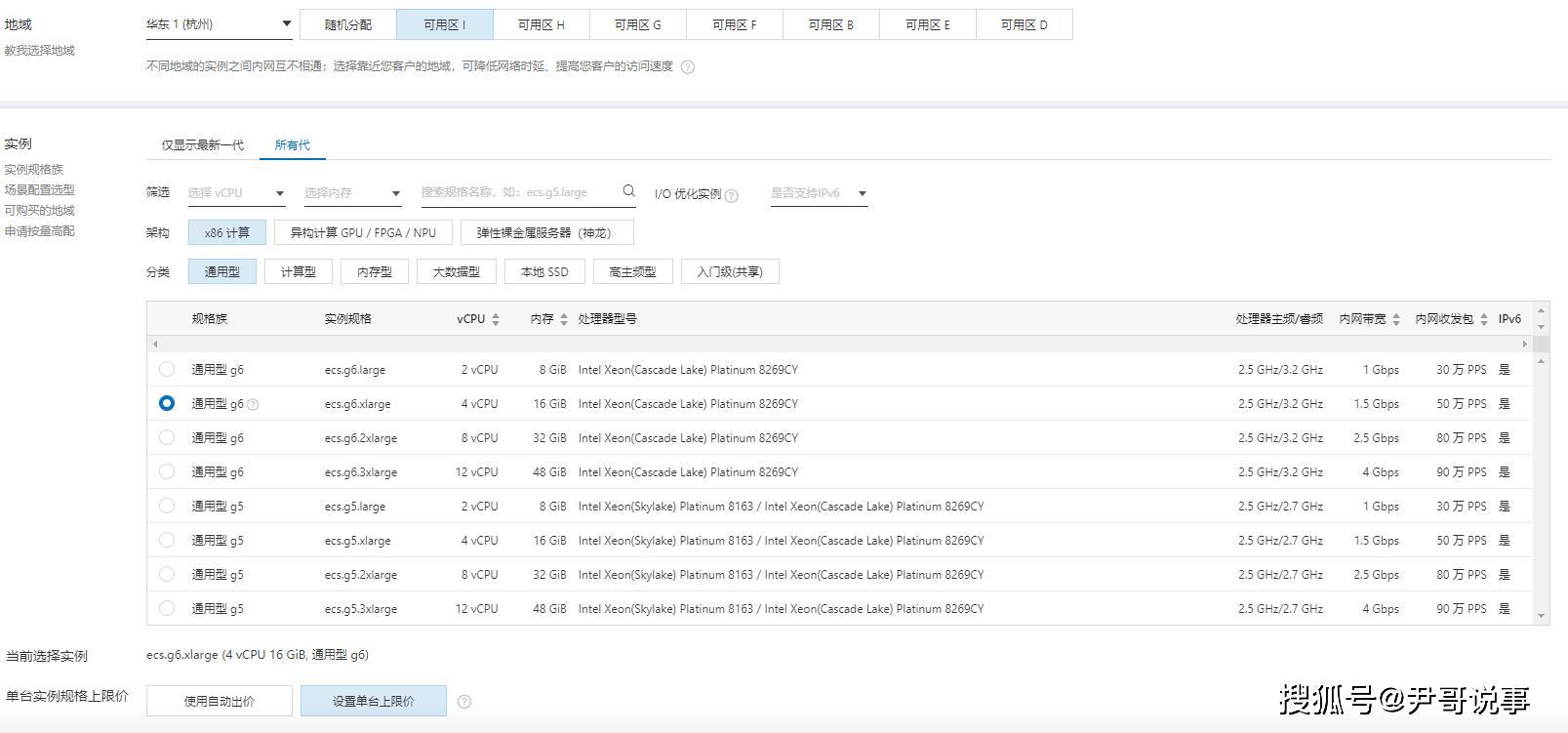Screen dimensions: 1568x733
Task: Click the horizontal scroll left arrow
Action: [x=155, y=344]
